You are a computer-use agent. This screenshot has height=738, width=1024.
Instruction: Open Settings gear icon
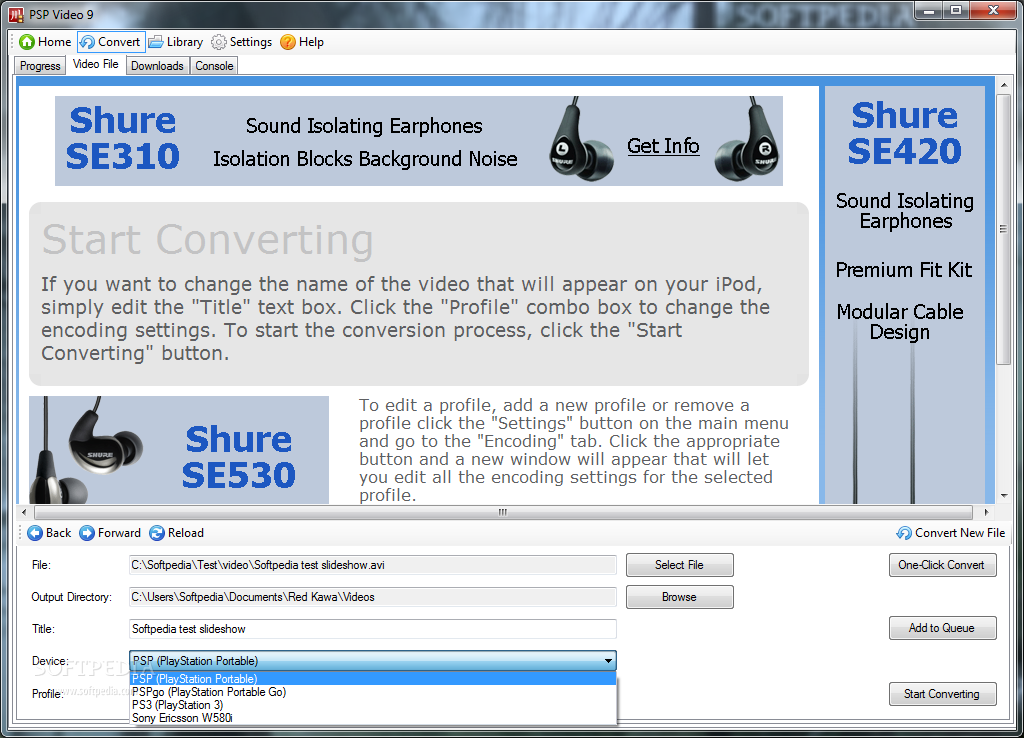coord(219,42)
